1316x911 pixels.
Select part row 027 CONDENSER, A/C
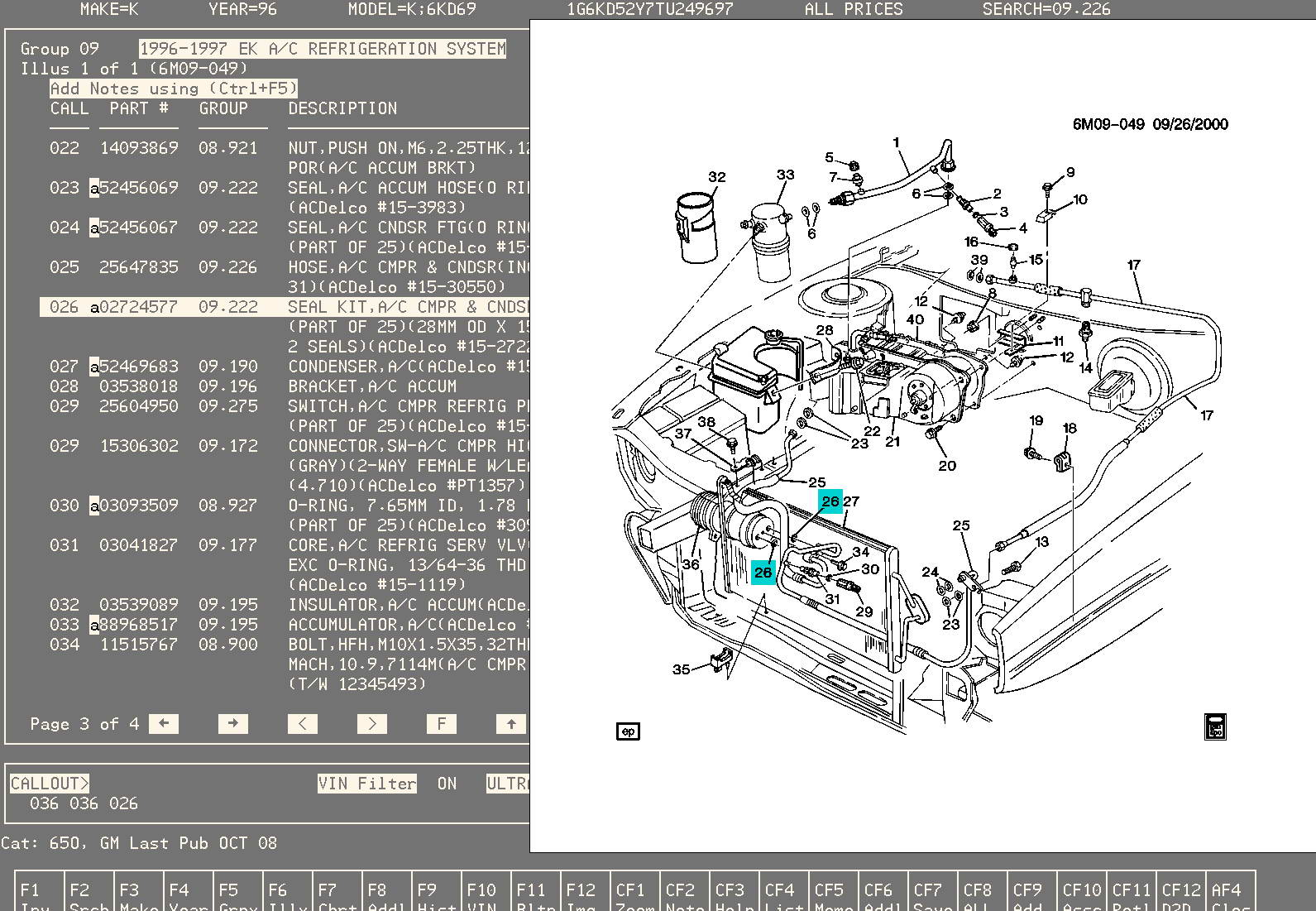point(281,367)
